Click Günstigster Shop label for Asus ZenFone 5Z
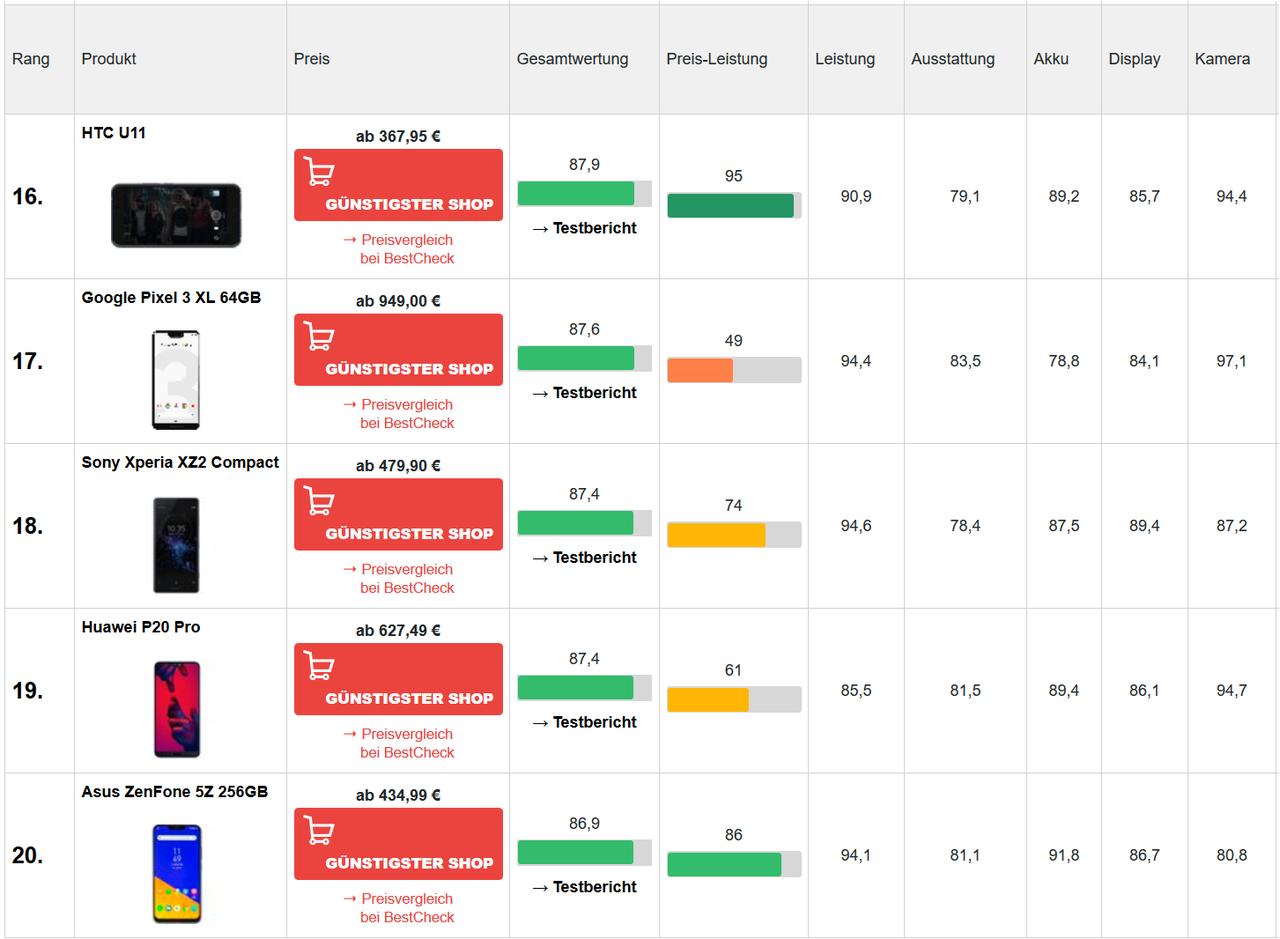The image size is (1280, 939). click(409, 863)
